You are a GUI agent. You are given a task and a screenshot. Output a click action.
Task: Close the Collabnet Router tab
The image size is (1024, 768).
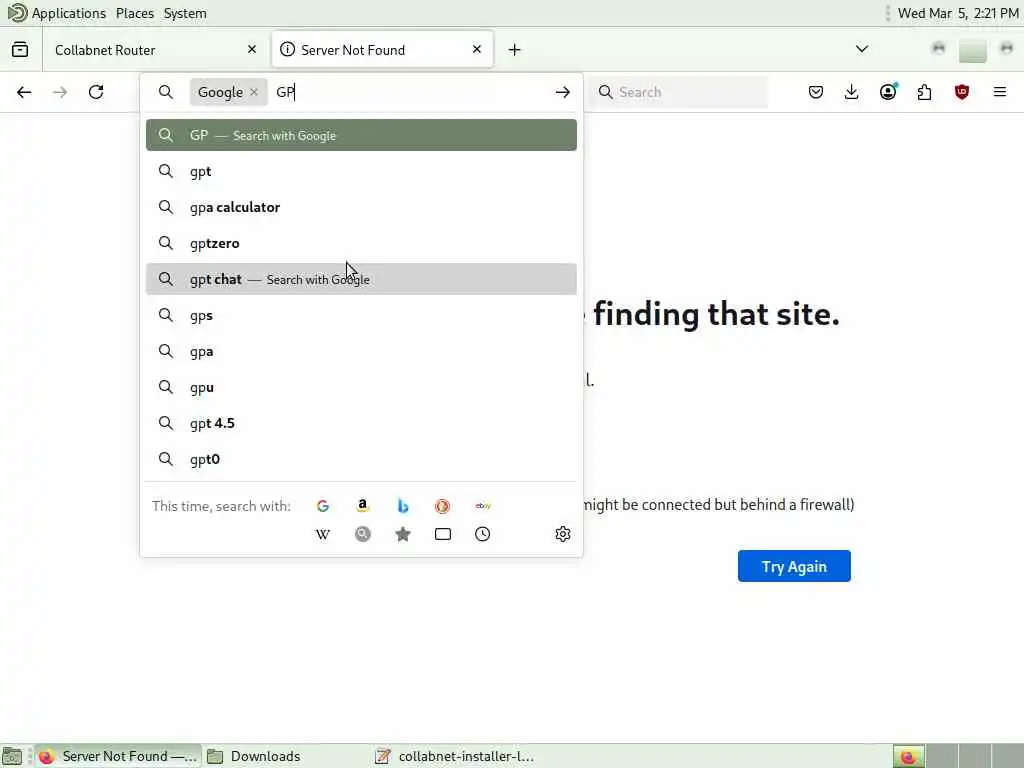[x=252, y=50]
